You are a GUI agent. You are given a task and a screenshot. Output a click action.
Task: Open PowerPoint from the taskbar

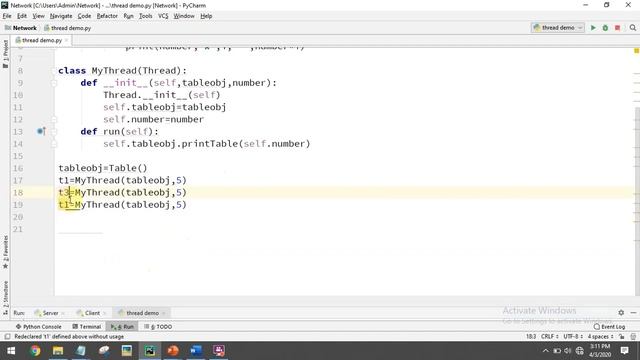click(173, 351)
